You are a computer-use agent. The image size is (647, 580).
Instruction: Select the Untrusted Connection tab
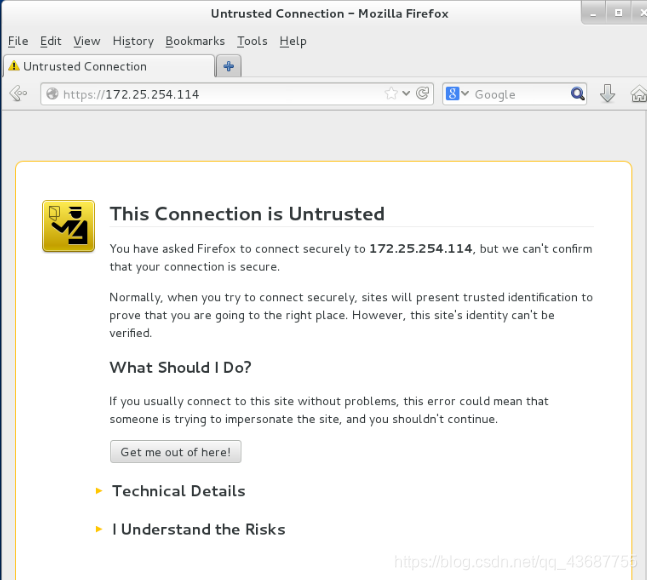point(109,66)
